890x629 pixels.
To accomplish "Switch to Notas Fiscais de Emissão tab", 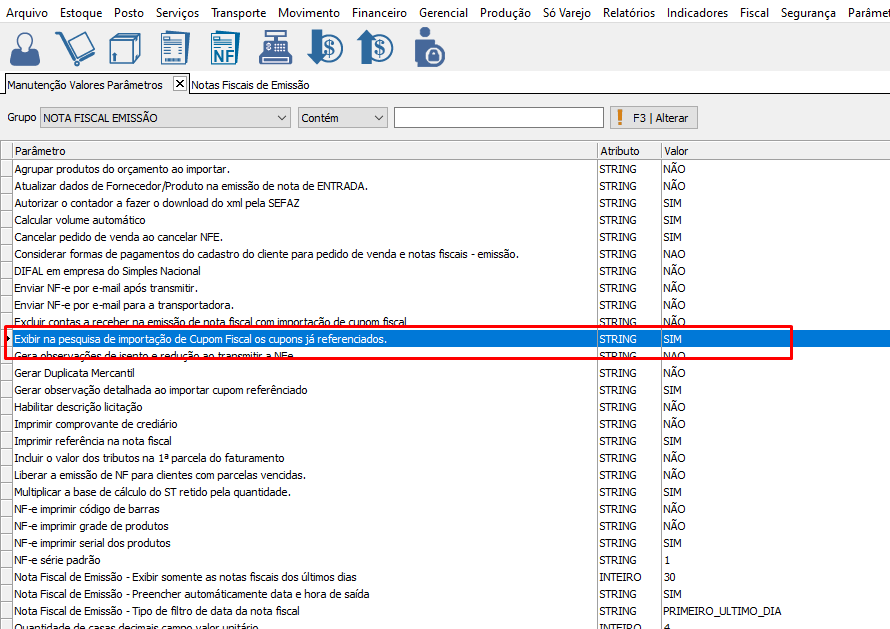I will point(250,86).
